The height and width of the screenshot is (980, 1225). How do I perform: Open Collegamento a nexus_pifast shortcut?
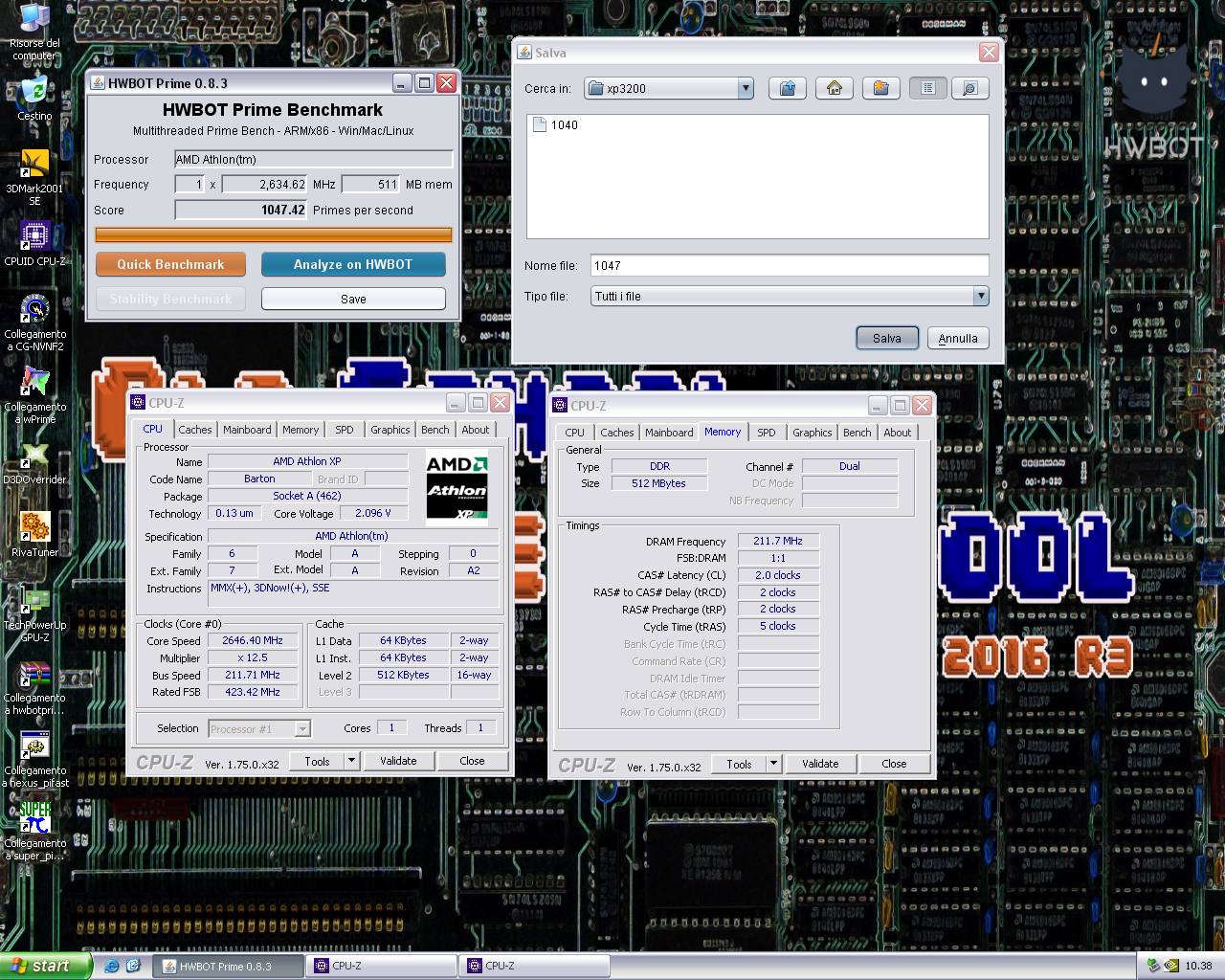pos(34,758)
